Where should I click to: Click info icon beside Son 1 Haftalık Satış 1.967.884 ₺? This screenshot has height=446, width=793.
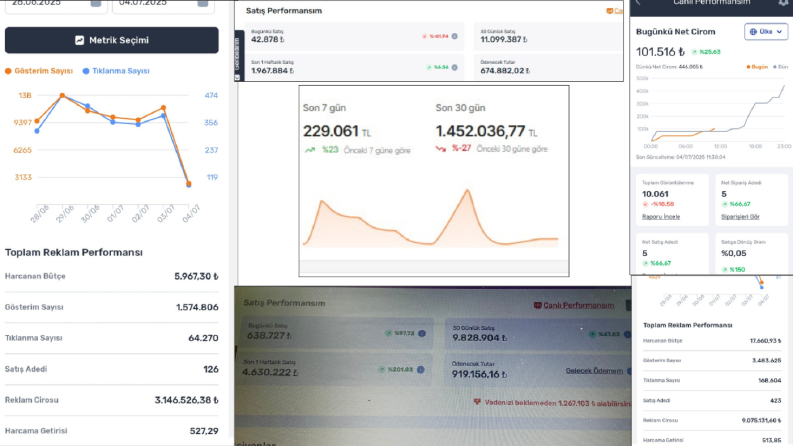455,67
